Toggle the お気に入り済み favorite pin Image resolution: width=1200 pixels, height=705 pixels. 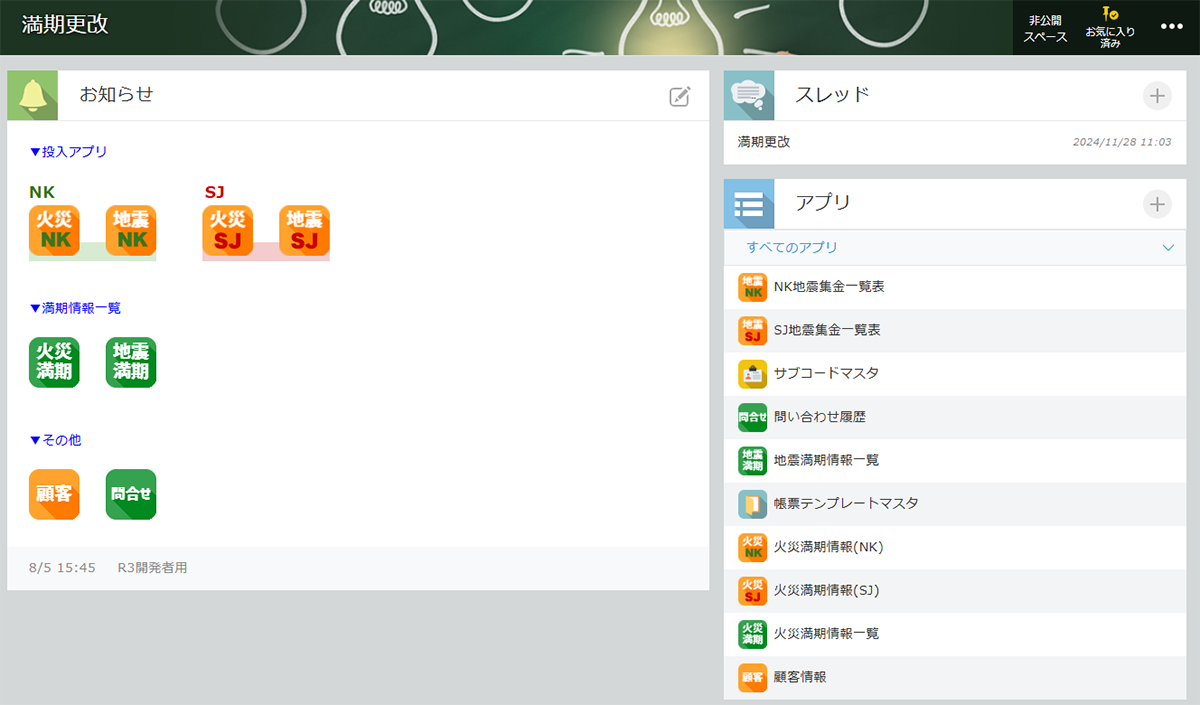(x=1110, y=28)
